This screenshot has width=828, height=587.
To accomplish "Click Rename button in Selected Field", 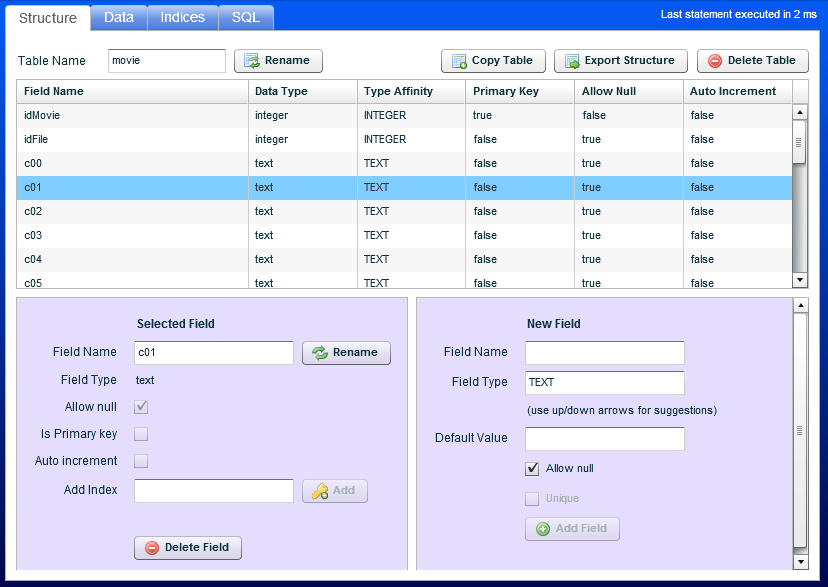I will (x=346, y=353).
